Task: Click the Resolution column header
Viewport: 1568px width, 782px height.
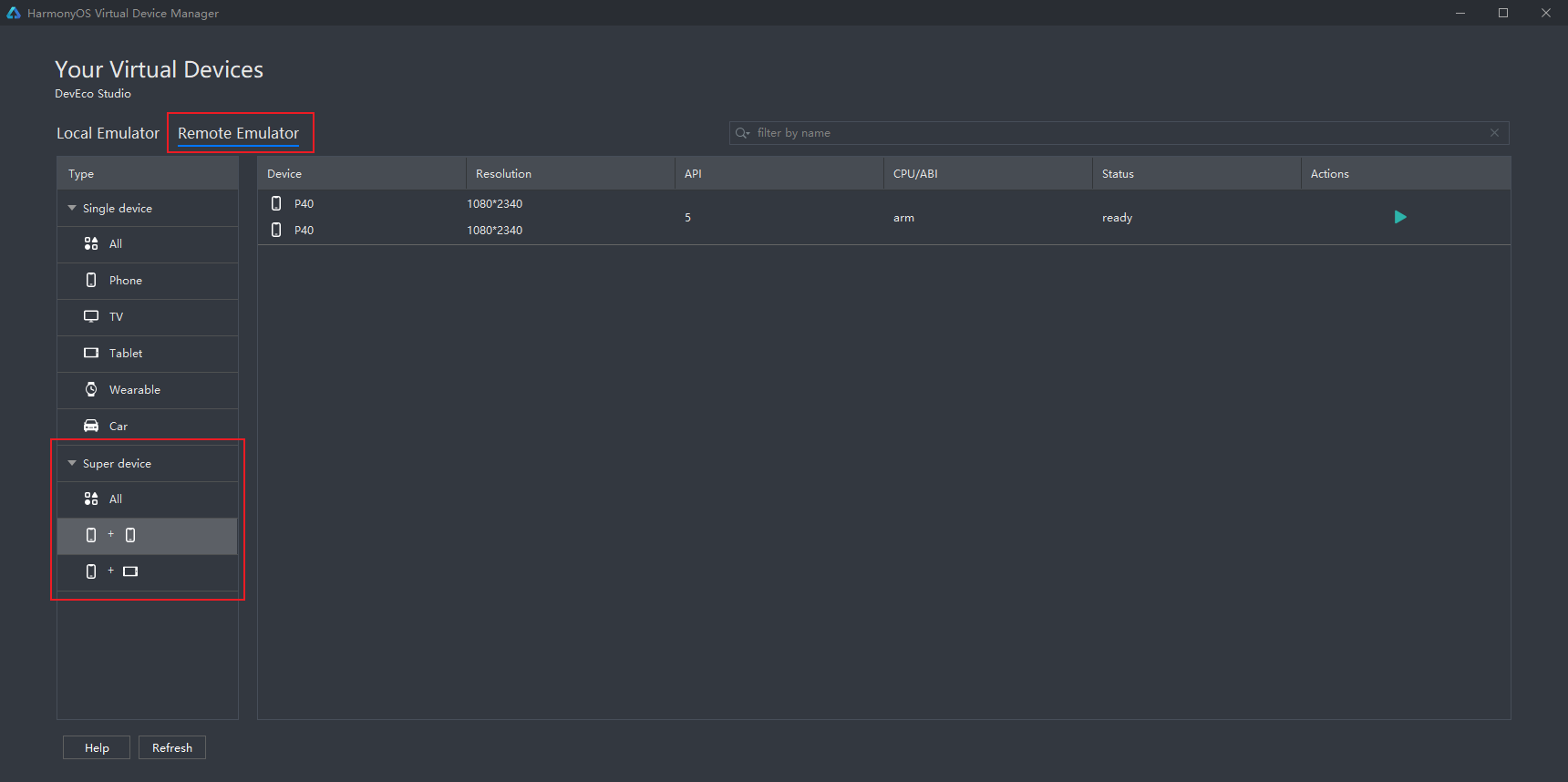Action: pos(503,174)
